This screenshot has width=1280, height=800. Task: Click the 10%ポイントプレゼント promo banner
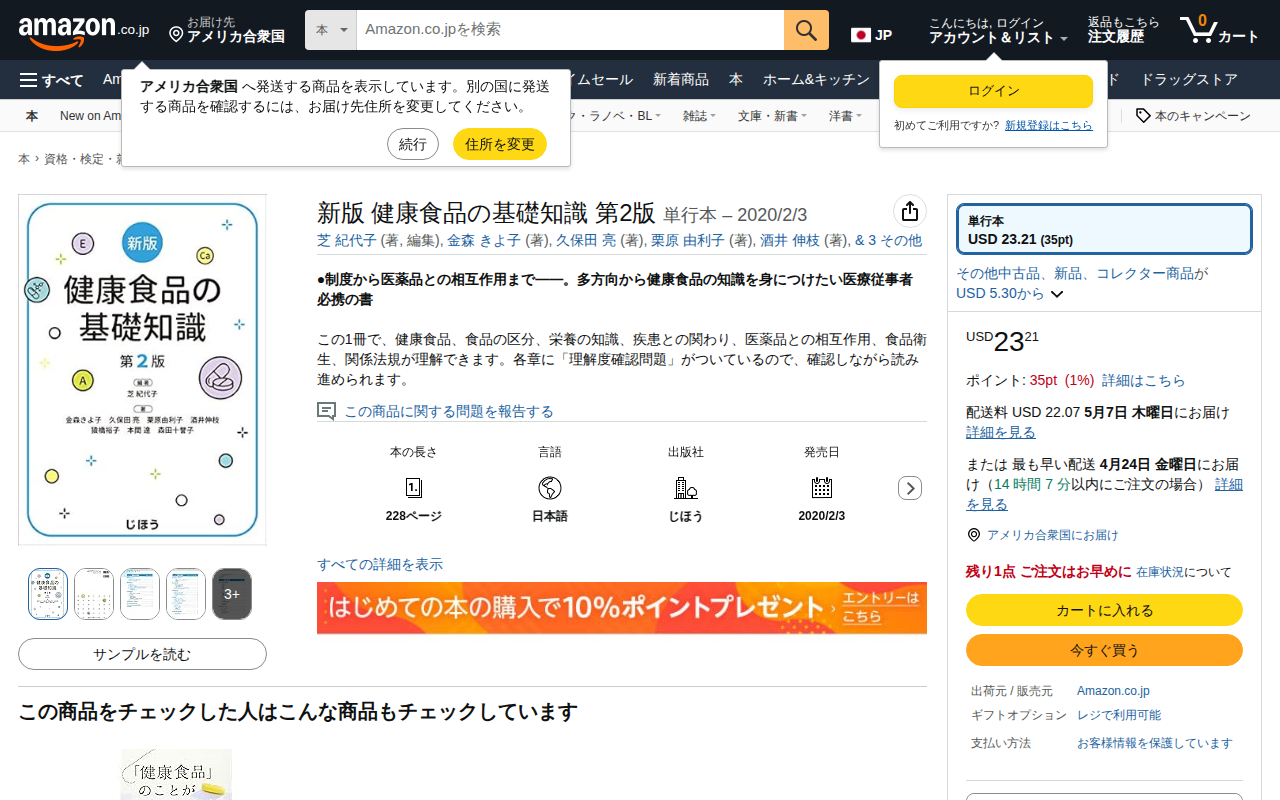pyautogui.click(x=622, y=608)
